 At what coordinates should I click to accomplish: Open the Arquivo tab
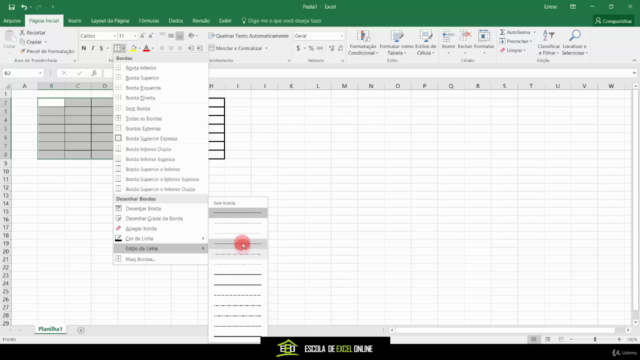tap(12, 21)
